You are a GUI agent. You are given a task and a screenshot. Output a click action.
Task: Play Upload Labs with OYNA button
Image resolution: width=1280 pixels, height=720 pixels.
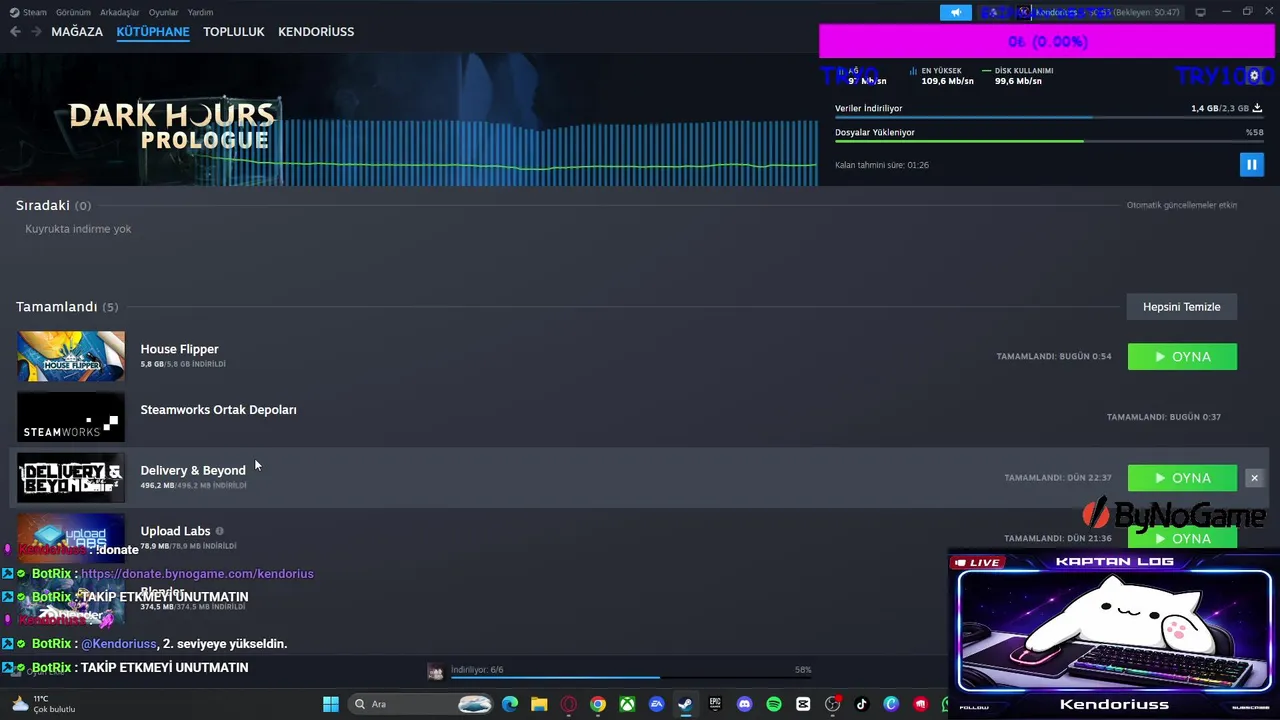(x=1182, y=538)
